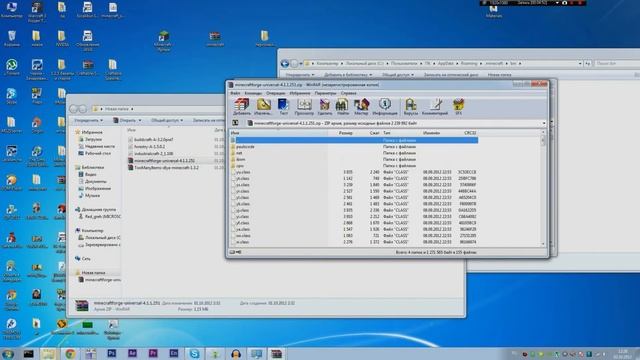Screen dimensions: 640x360
Task: Sort by the CRC32 column in WinRAR
Action: click(470, 133)
